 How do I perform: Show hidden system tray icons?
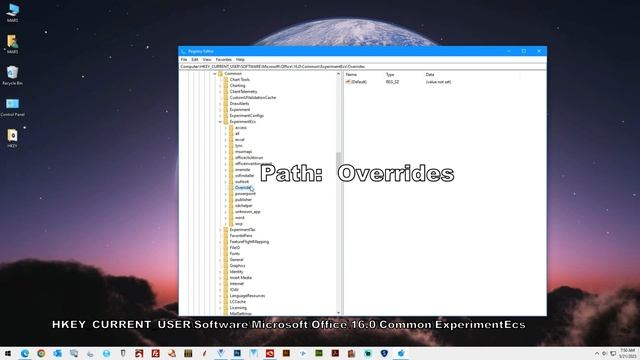(x=597, y=353)
